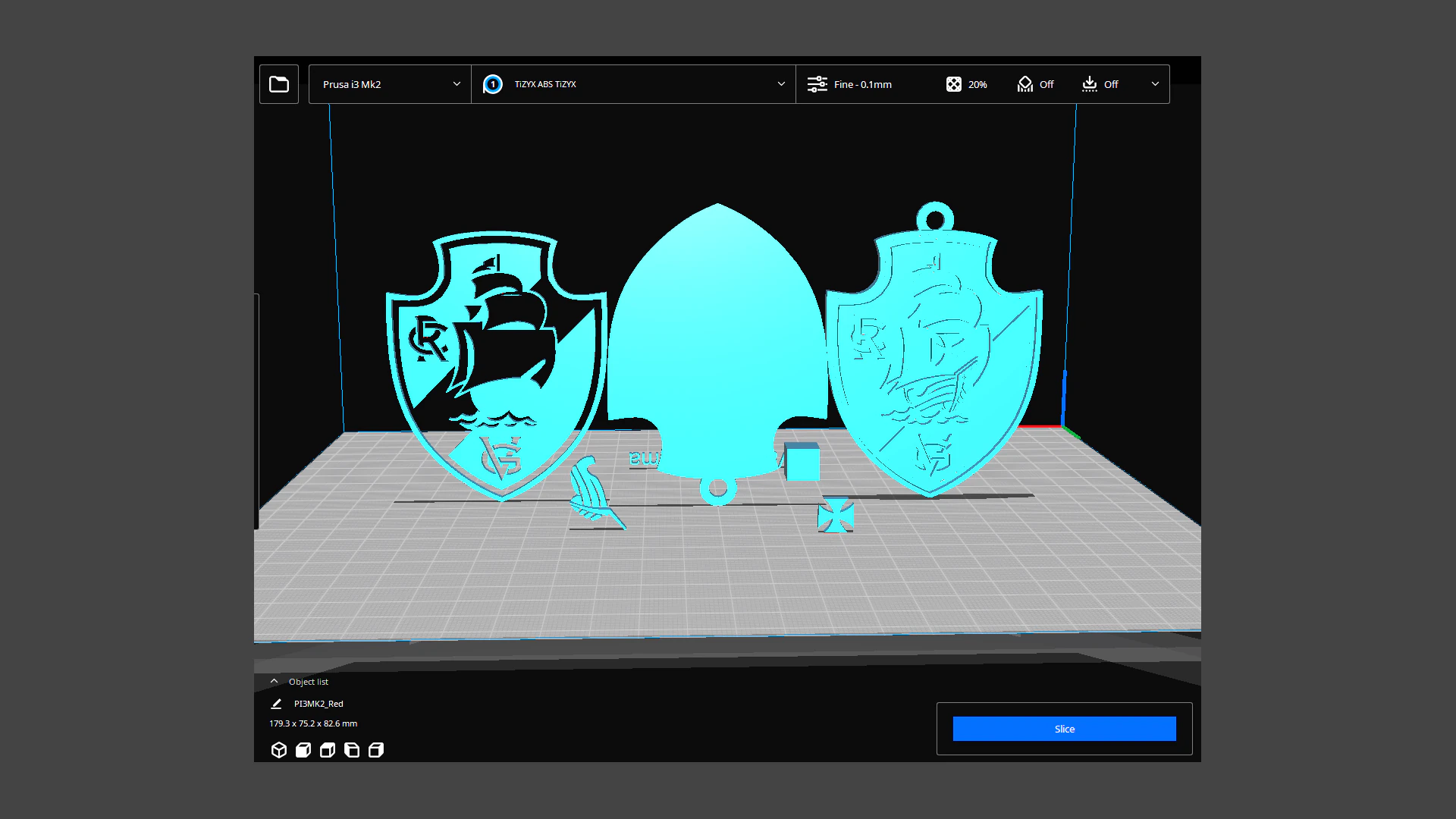Click the extruder 1 material icon
The width and height of the screenshot is (1456, 819).
[493, 84]
